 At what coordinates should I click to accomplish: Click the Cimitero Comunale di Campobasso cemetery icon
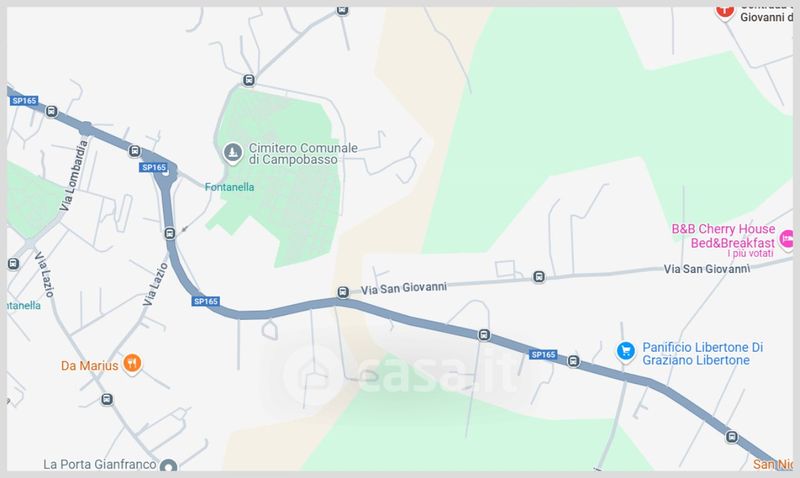point(233,153)
